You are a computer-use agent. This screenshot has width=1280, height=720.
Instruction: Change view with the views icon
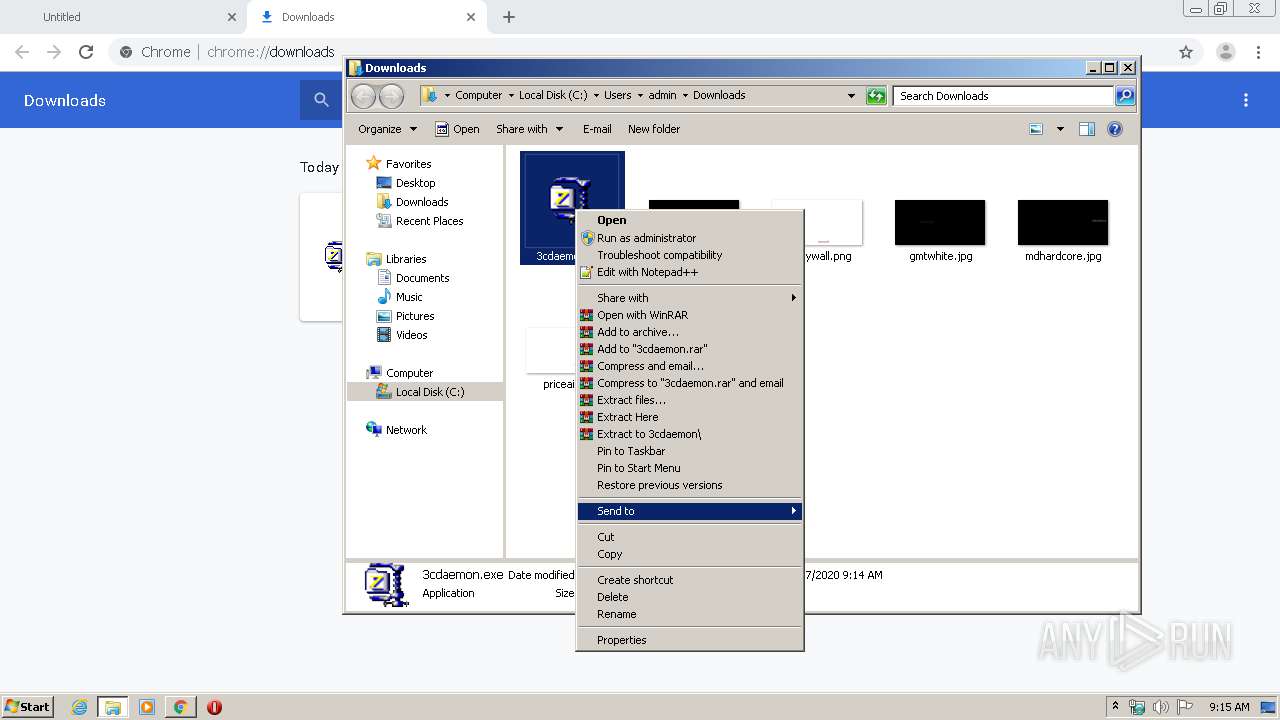tap(1036, 129)
